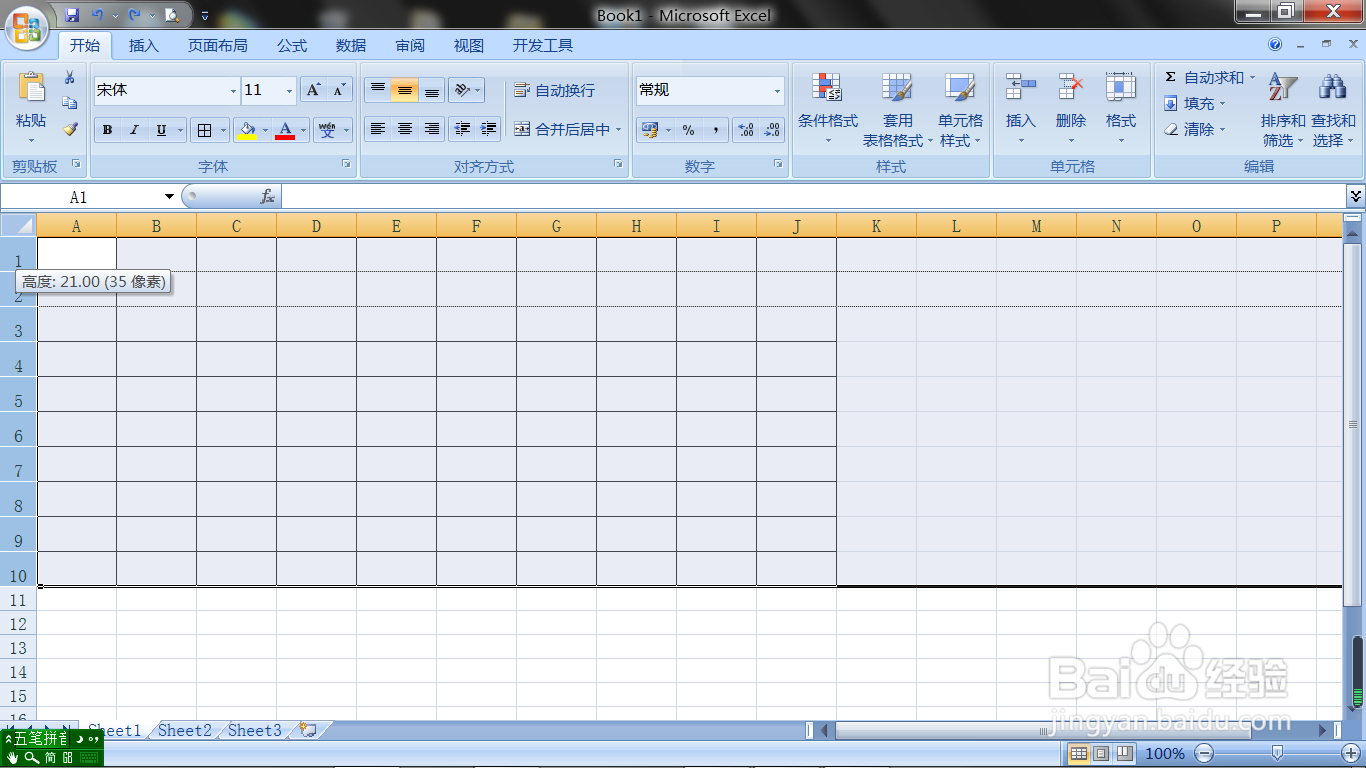Open the Sheet2 worksheet tab

[x=185, y=730]
